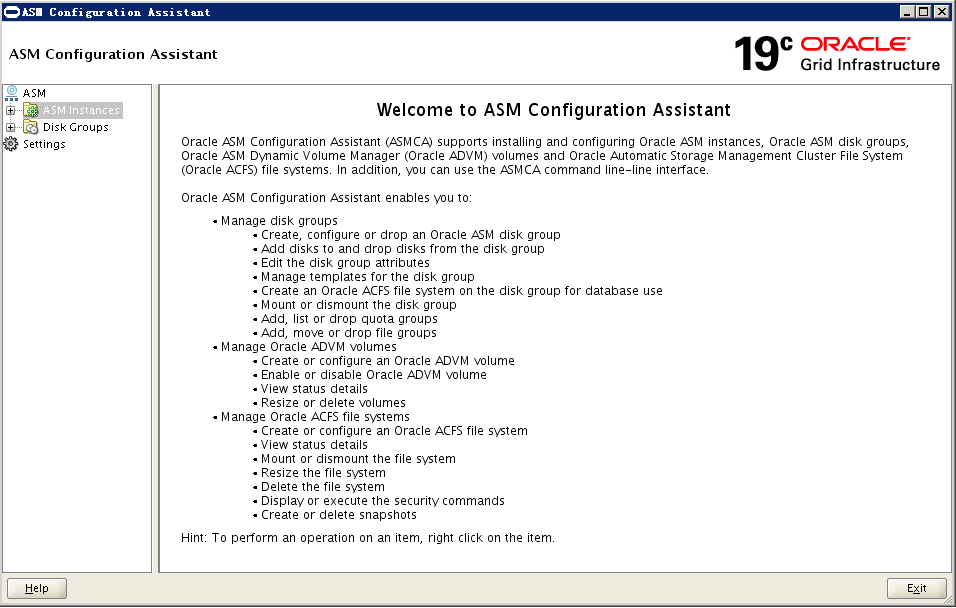Maximize the ASM Configuration Assistant window
Screen dimensions: 956x608
pyautogui.click(x=923, y=12)
